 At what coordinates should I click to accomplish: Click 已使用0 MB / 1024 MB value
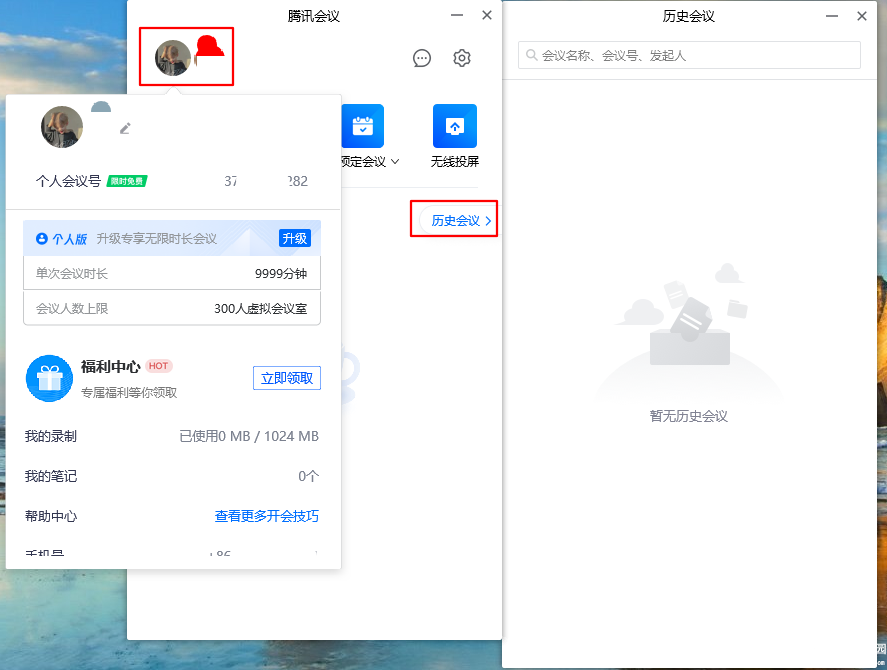click(x=249, y=436)
